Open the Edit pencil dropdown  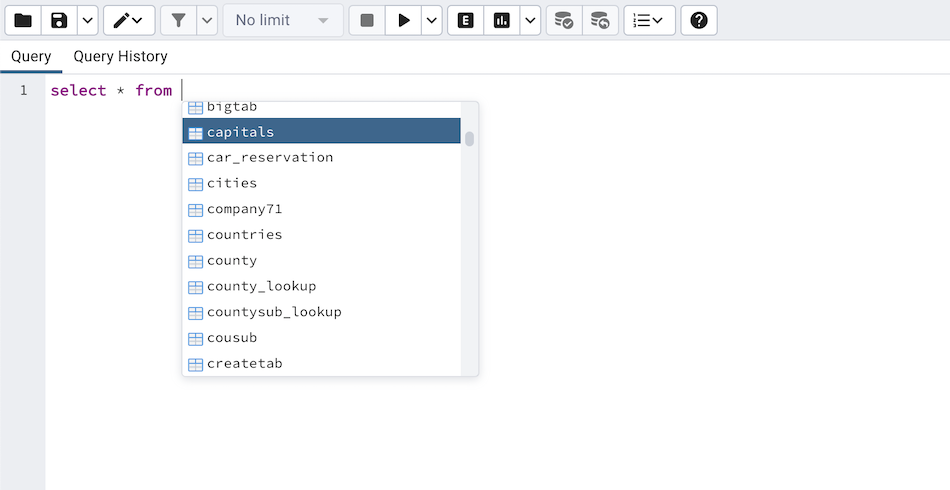click(x=129, y=20)
